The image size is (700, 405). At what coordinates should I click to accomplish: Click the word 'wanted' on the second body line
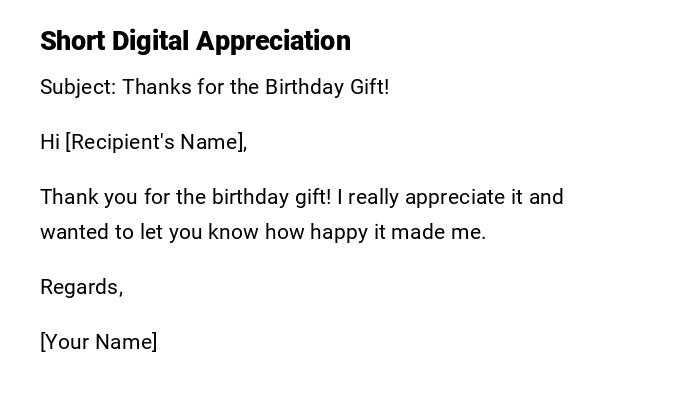[73, 232]
